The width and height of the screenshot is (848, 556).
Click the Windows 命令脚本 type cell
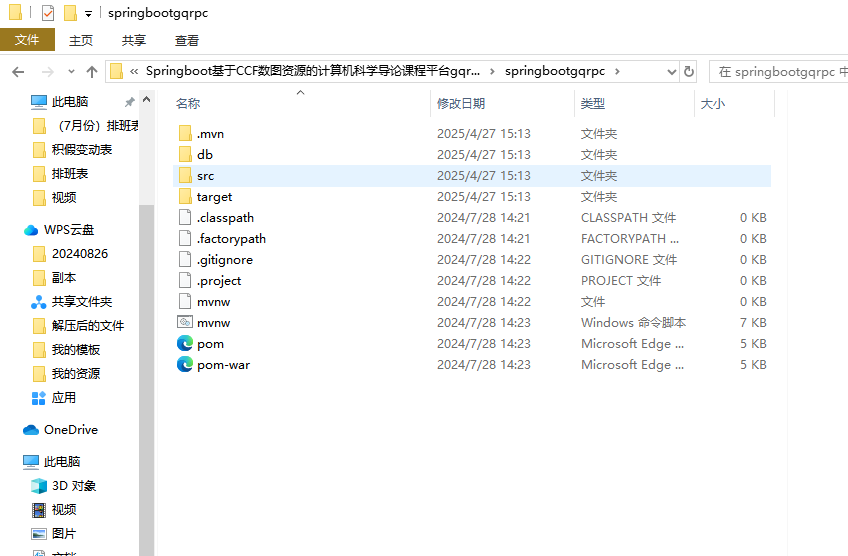[633, 322]
